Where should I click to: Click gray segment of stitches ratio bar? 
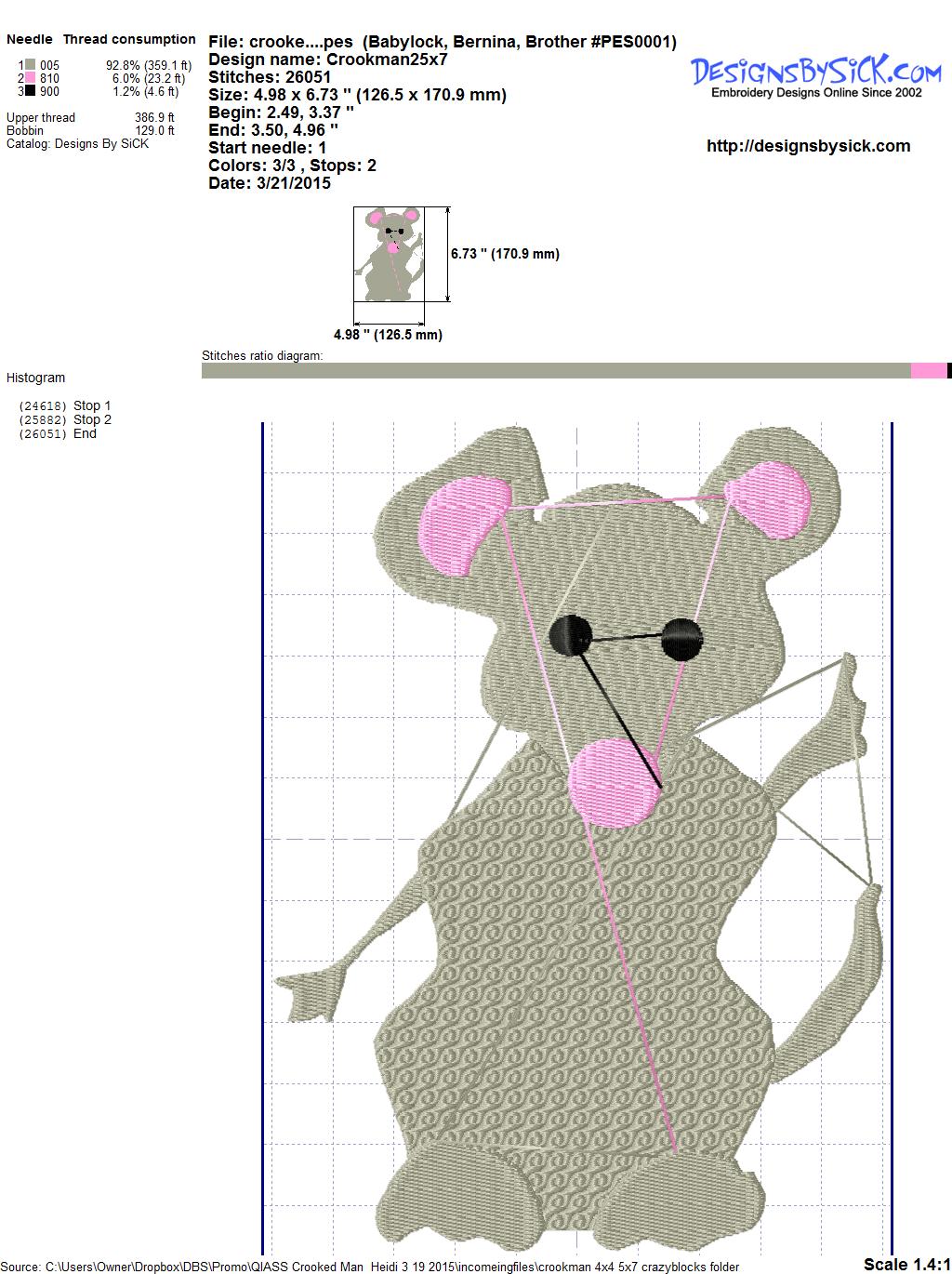click(555, 371)
